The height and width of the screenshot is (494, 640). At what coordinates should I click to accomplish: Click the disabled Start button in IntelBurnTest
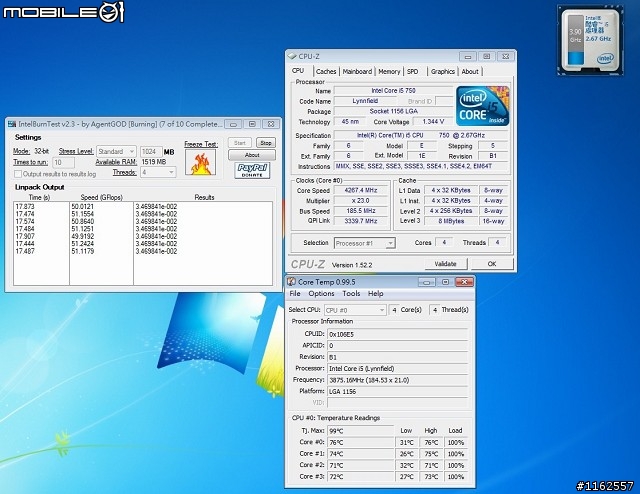[240, 143]
